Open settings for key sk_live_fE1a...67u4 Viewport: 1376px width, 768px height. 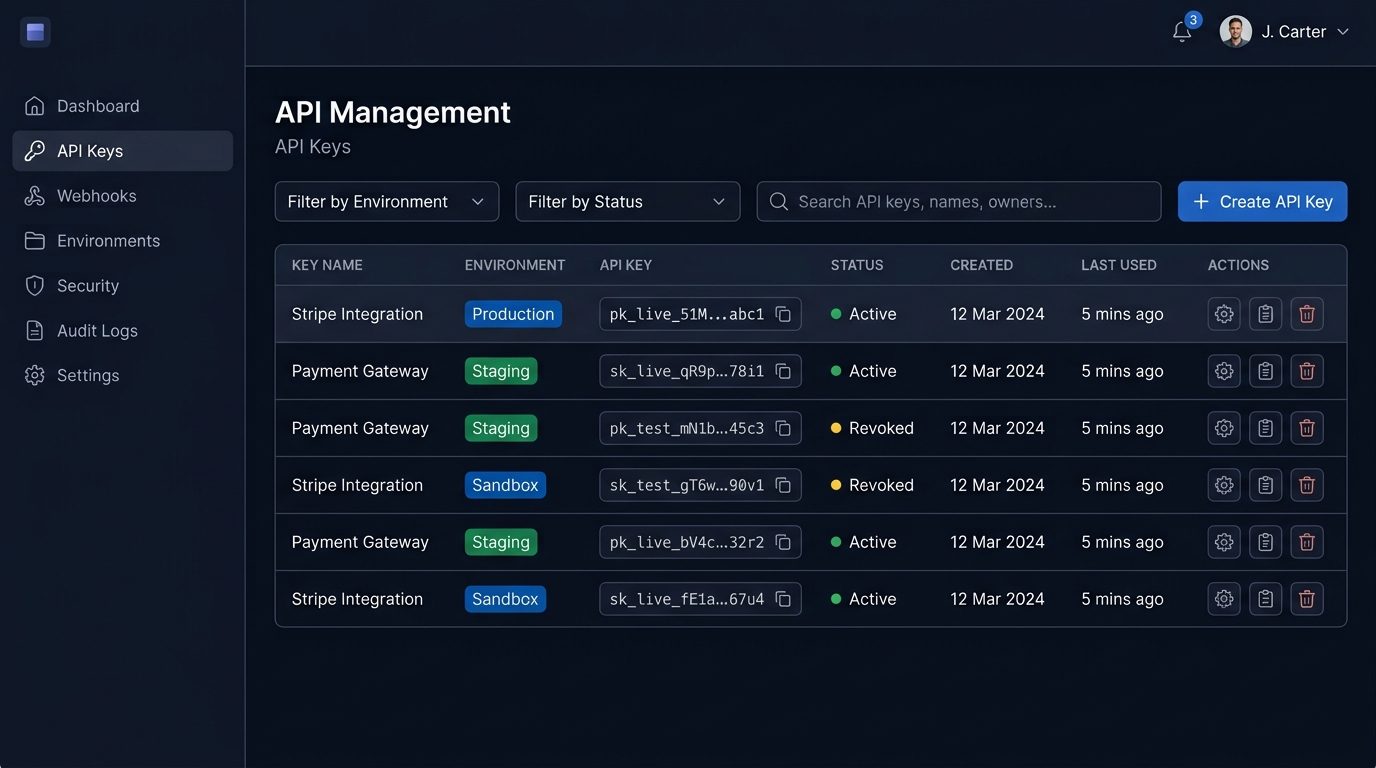pos(1224,599)
